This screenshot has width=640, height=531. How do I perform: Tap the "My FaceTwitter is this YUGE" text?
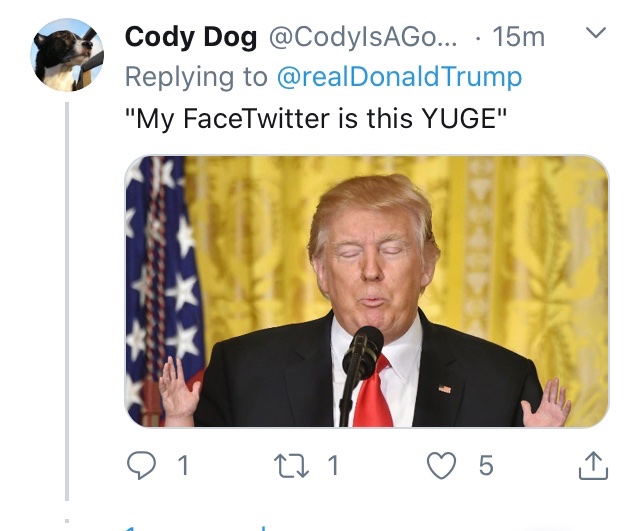pyautogui.click(x=317, y=118)
